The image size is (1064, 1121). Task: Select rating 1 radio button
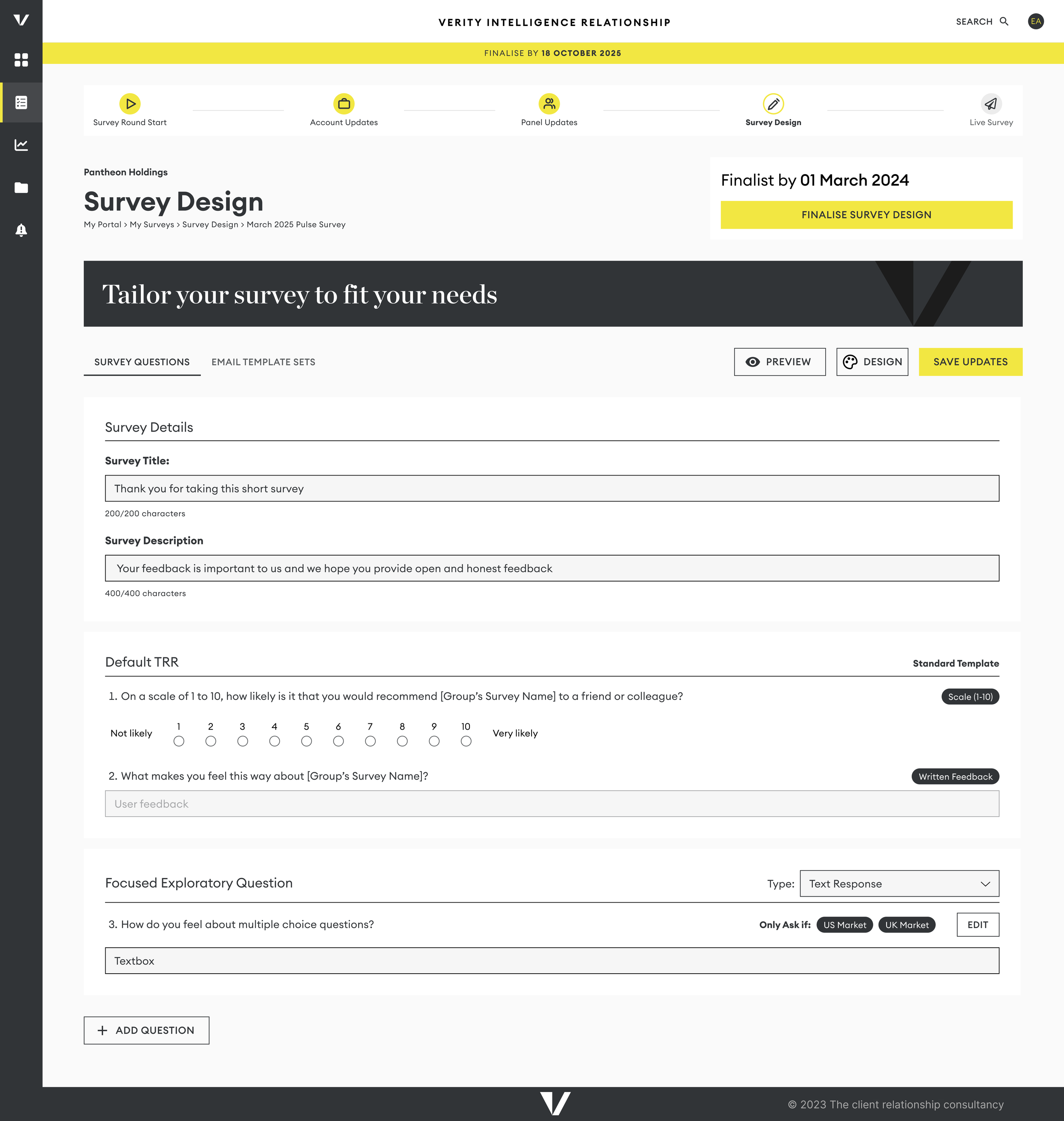tap(179, 741)
